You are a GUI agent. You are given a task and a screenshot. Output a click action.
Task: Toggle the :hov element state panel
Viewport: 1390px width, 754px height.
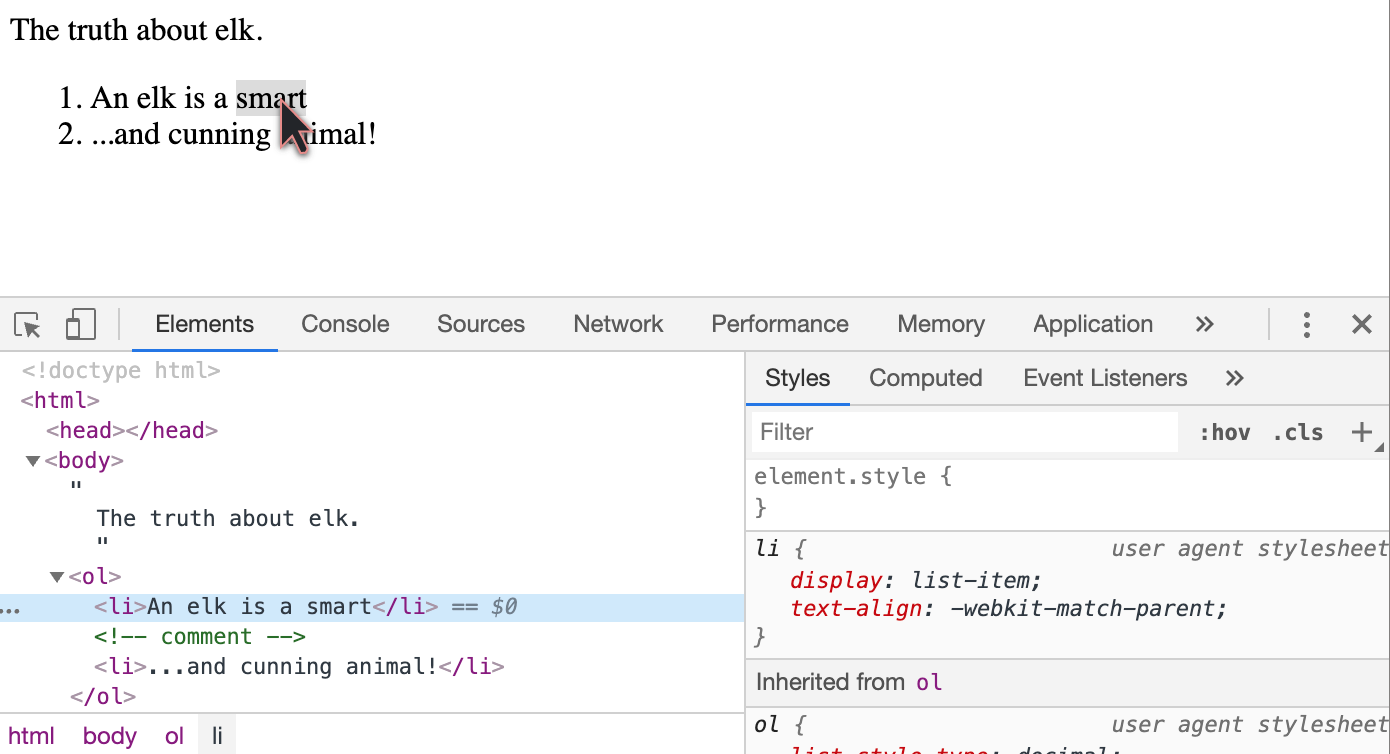coord(1224,432)
